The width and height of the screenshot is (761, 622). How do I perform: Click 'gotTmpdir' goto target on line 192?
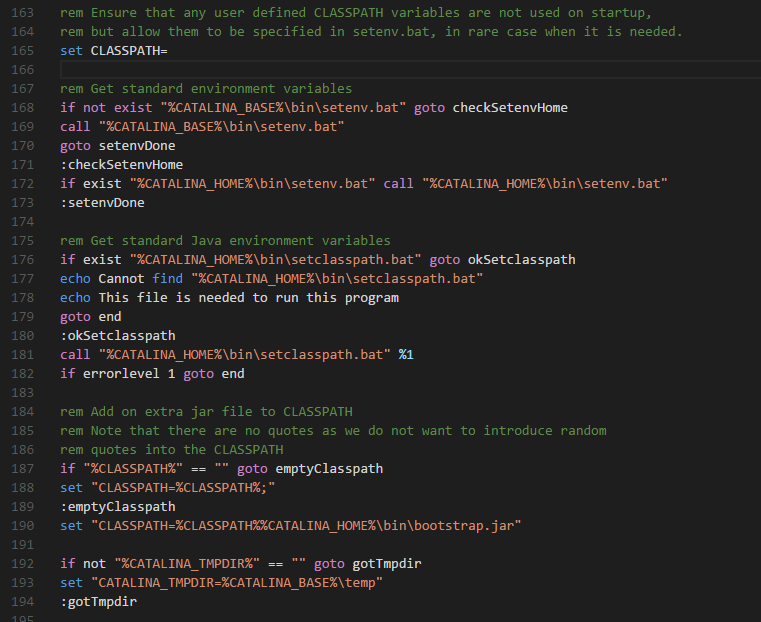click(387, 564)
